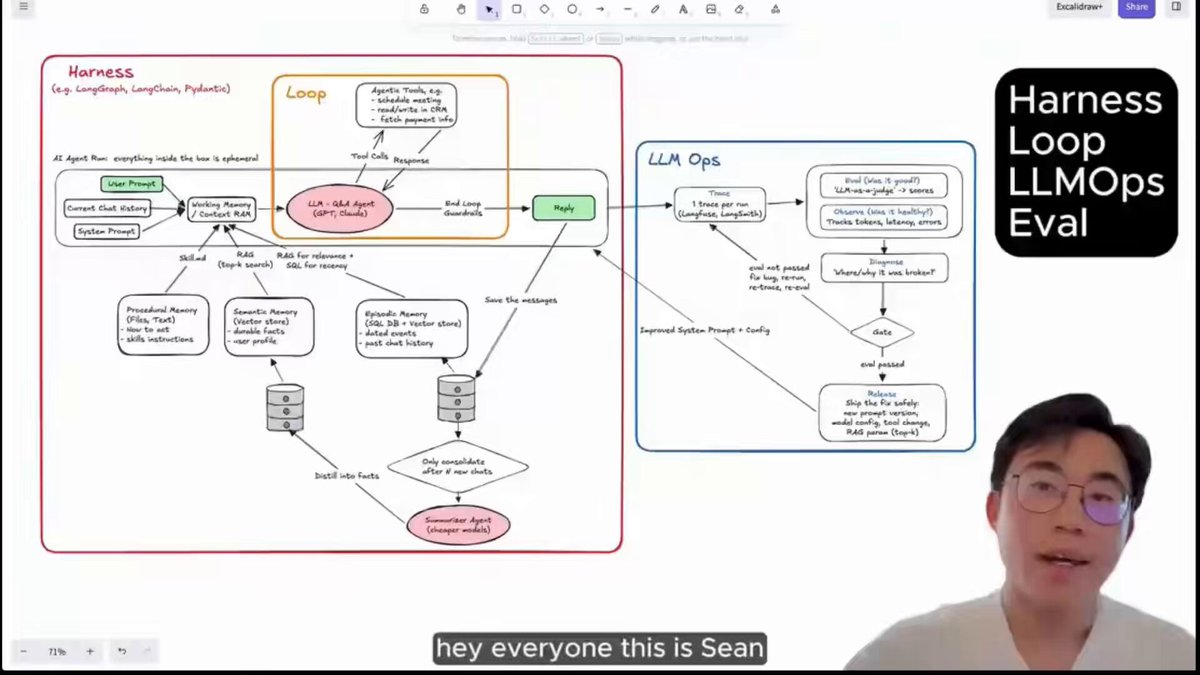This screenshot has height=675, width=1200.
Task: Select the Eval (Was it good?) box
Action: (885, 185)
